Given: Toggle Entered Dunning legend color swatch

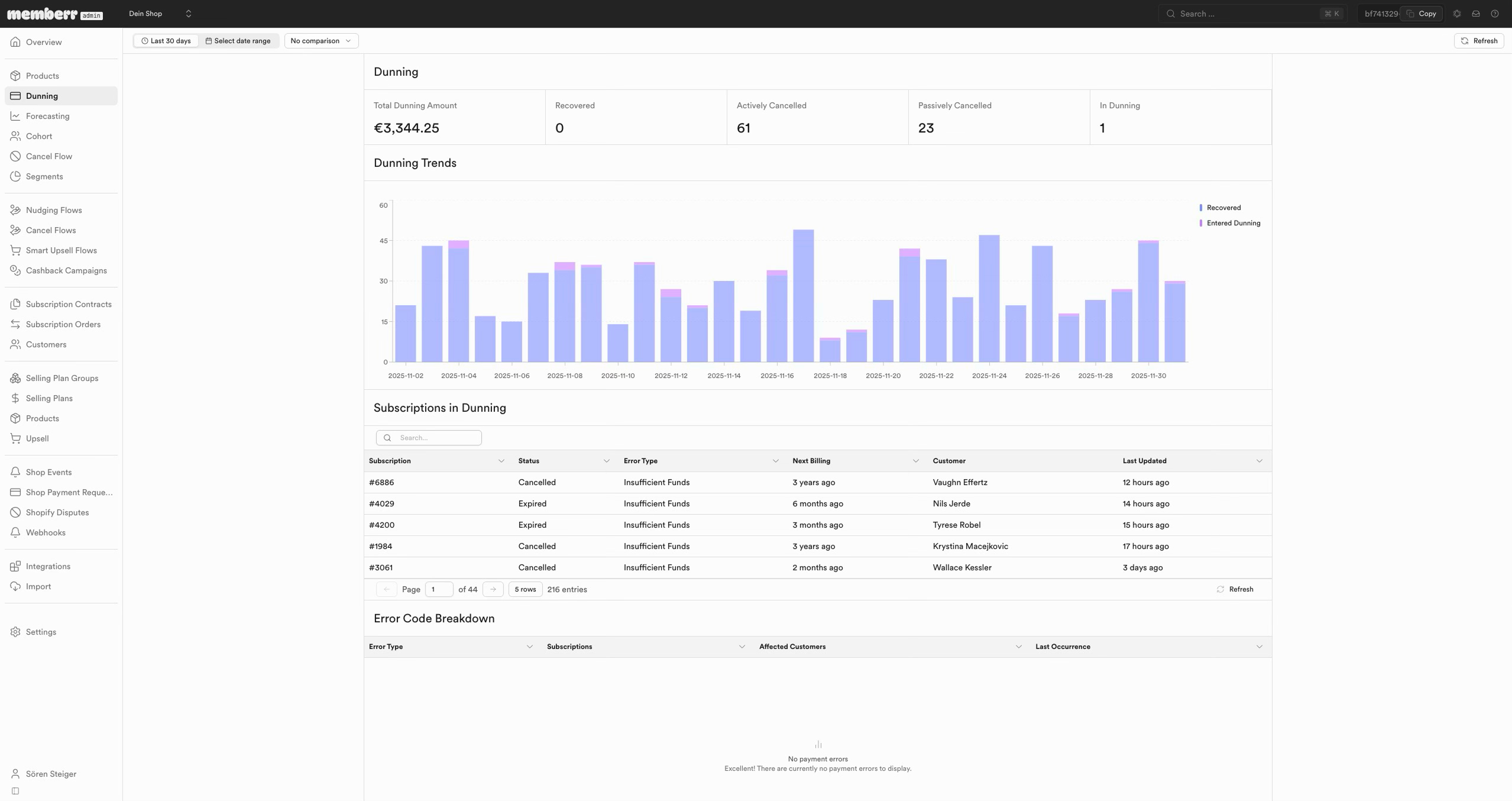Looking at the screenshot, I should [1200, 223].
